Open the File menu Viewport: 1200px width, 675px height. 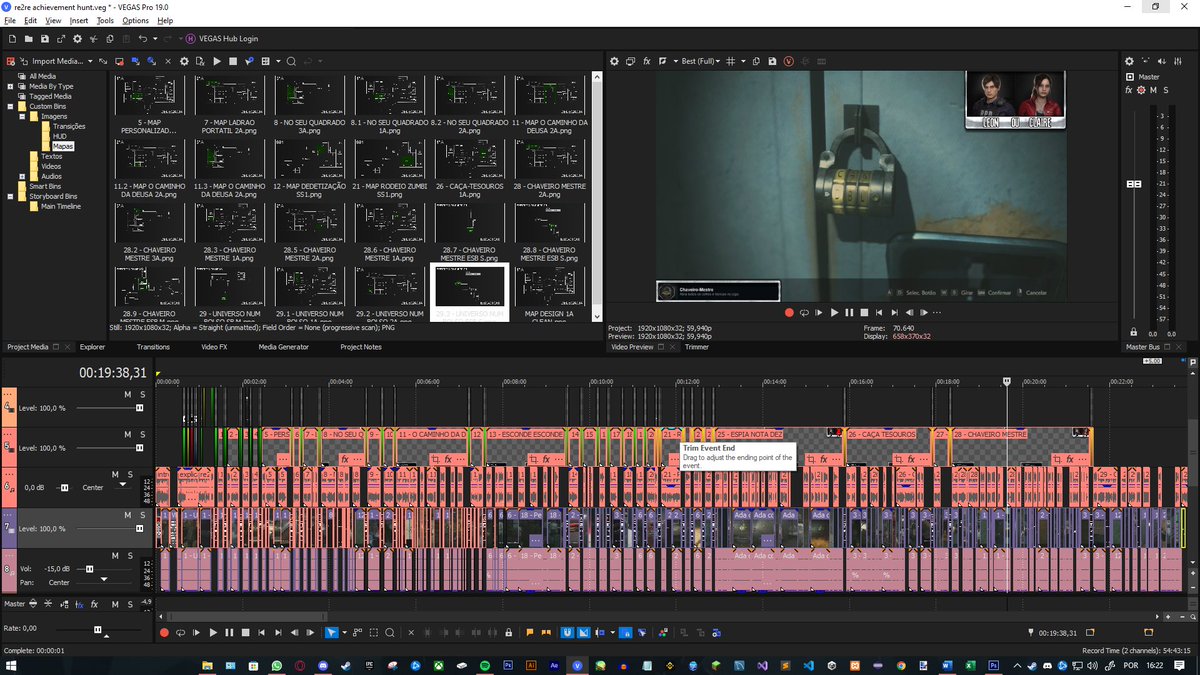pyautogui.click(x=9, y=20)
